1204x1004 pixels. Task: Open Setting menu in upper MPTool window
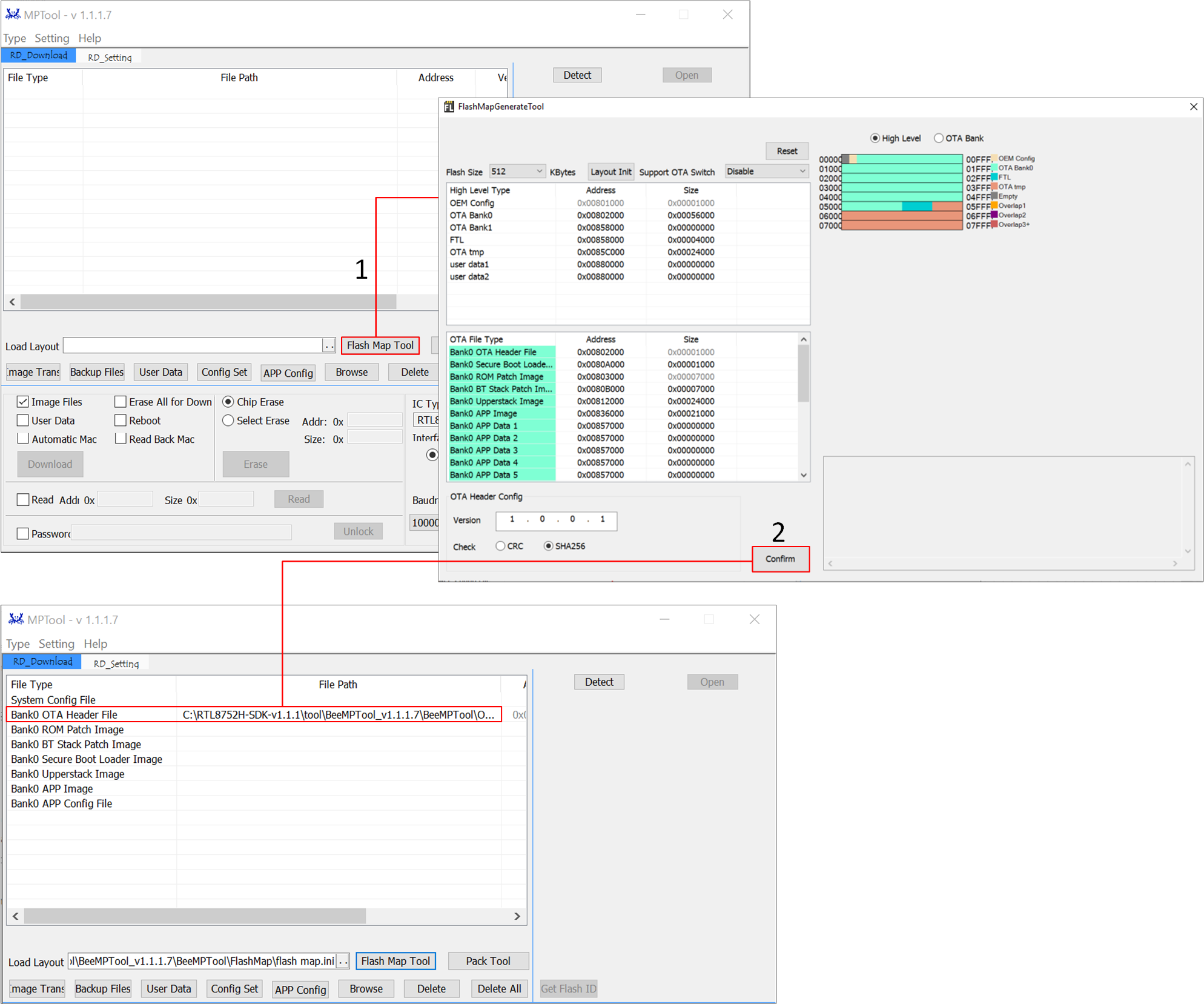coord(52,38)
